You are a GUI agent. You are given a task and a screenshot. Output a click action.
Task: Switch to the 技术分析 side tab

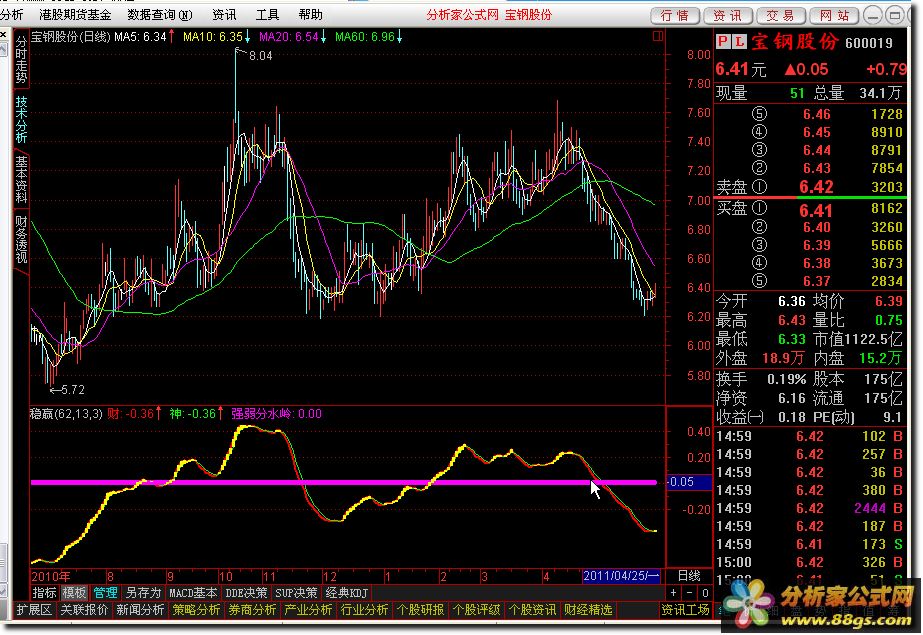click(x=21, y=119)
